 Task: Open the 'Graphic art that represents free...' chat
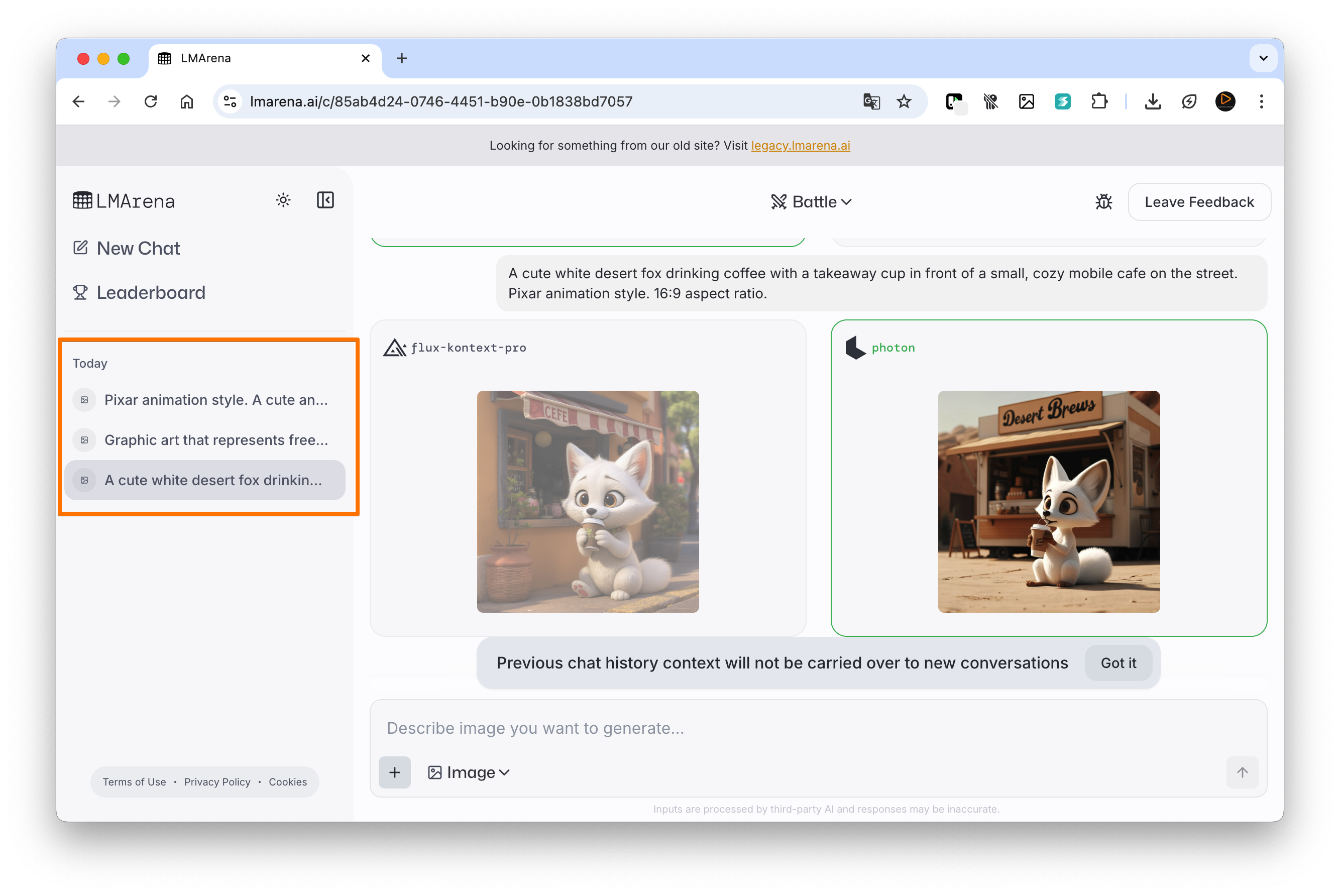pyautogui.click(x=215, y=440)
